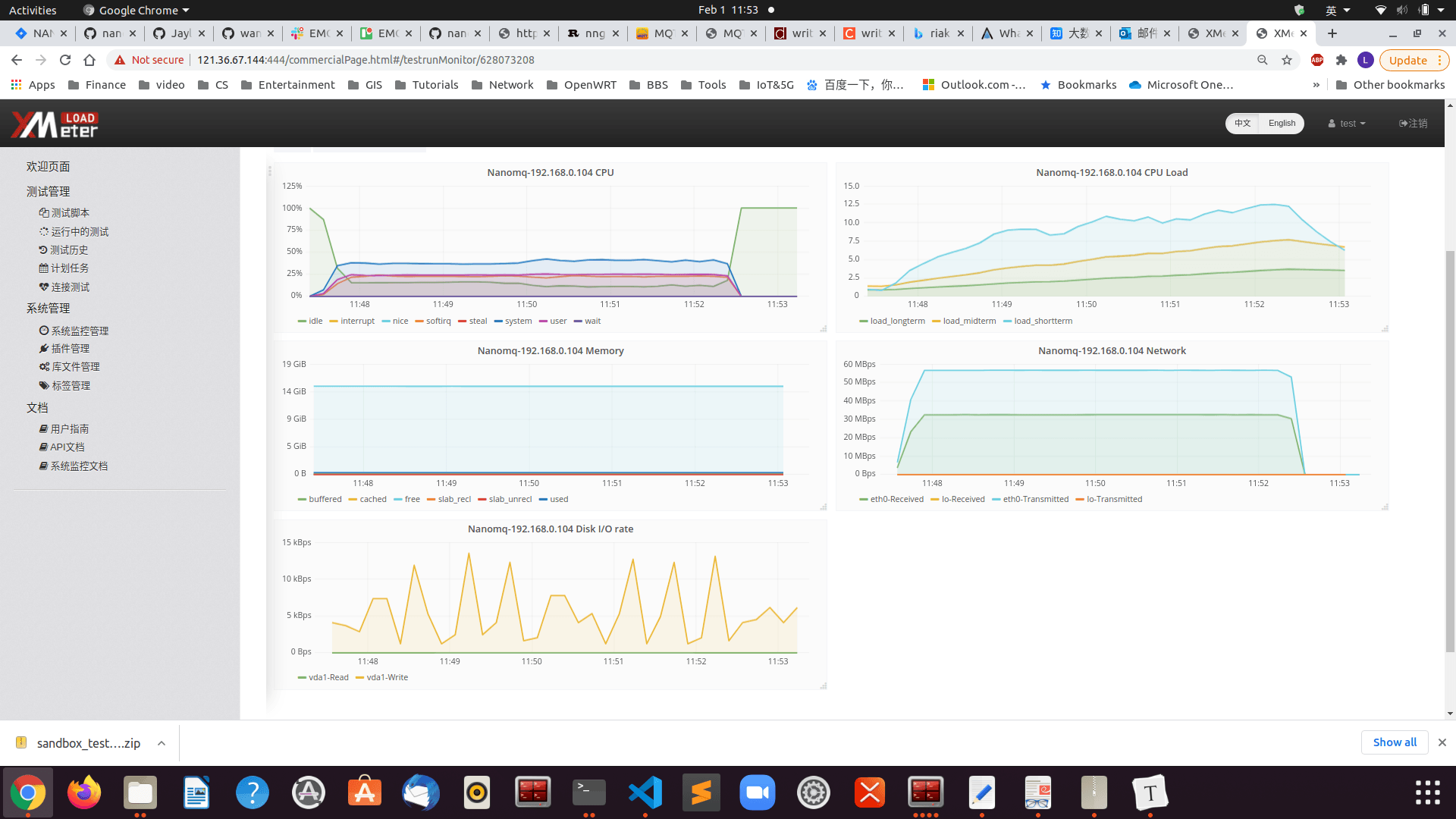This screenshot has height=819, width=1456.
Task: Click the 注销 logout icon
Action: [1404, 124]
